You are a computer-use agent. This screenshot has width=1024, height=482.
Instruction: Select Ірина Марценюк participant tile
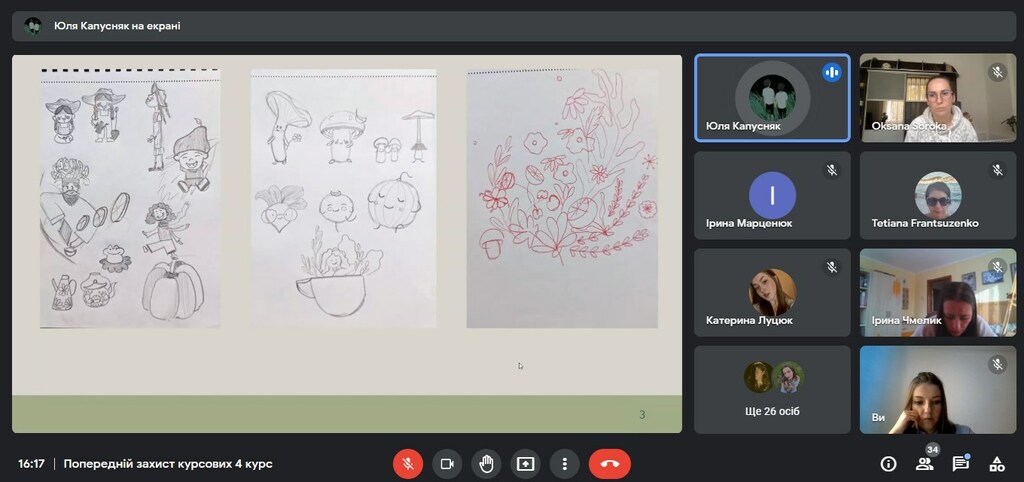[772, 195]
